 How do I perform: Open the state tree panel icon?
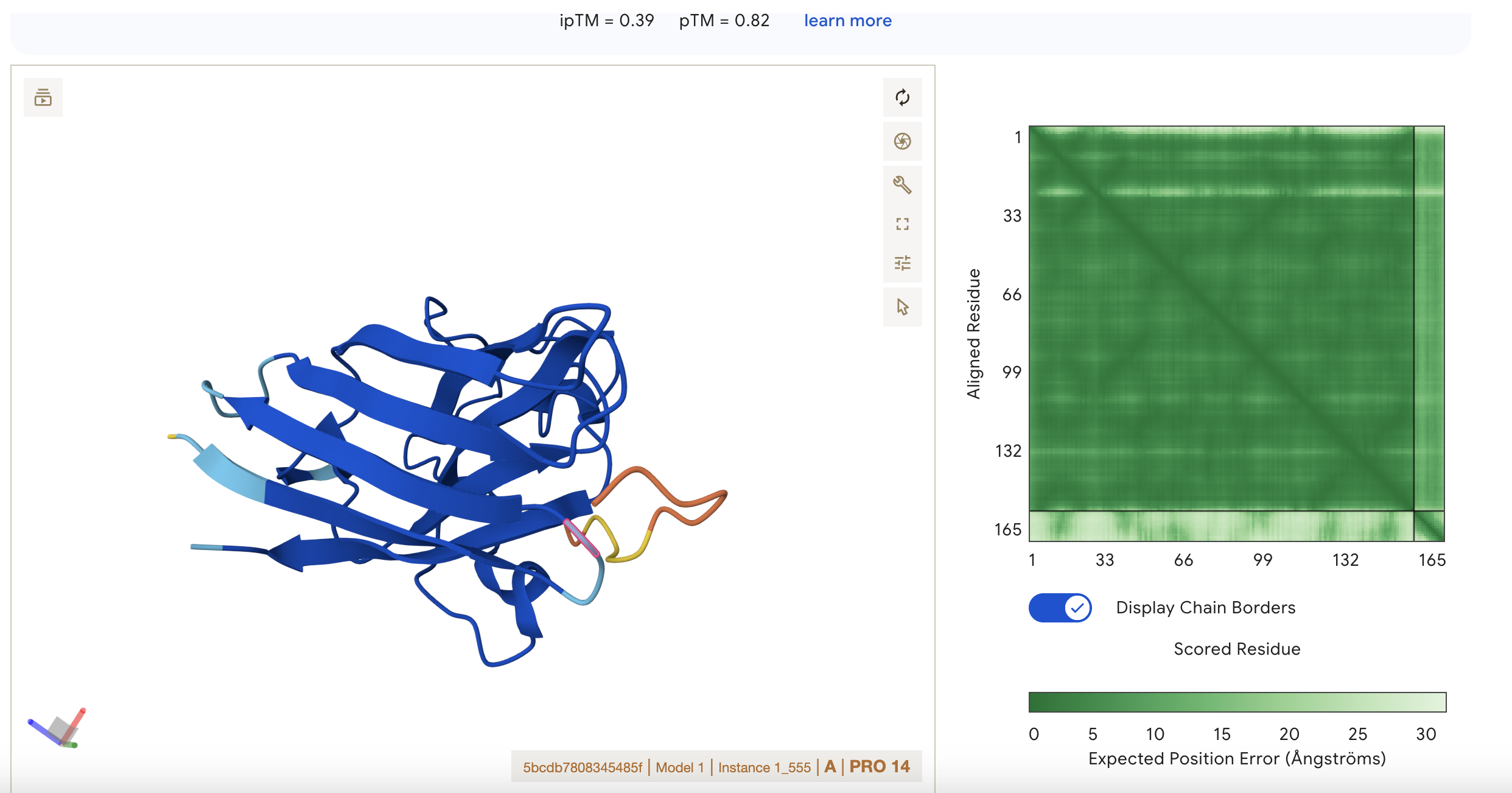coord(43,97)
